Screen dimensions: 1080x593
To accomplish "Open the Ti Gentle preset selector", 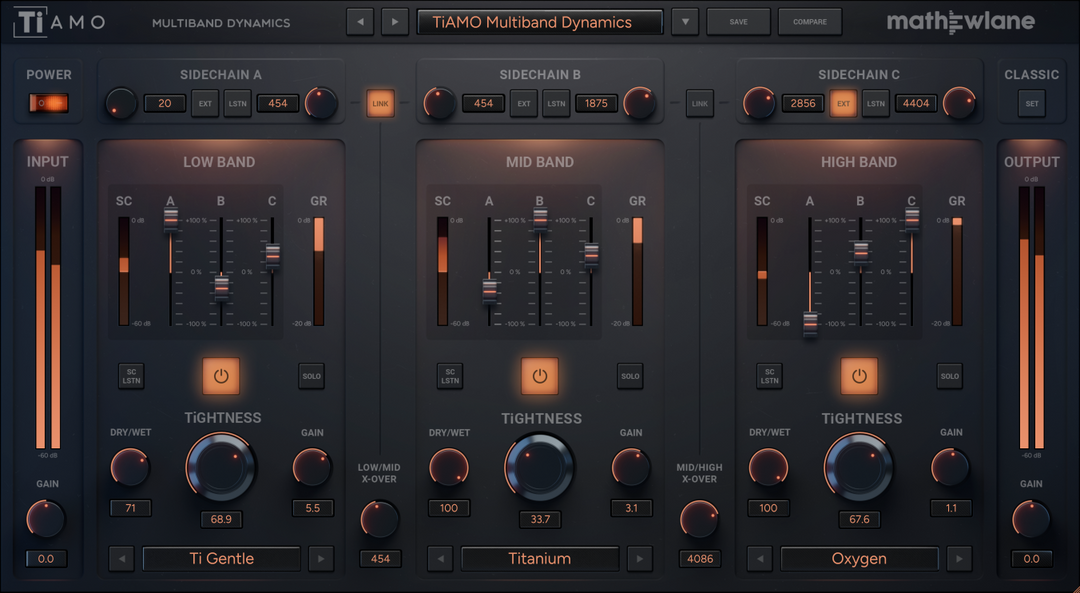I will click(221, 559).
